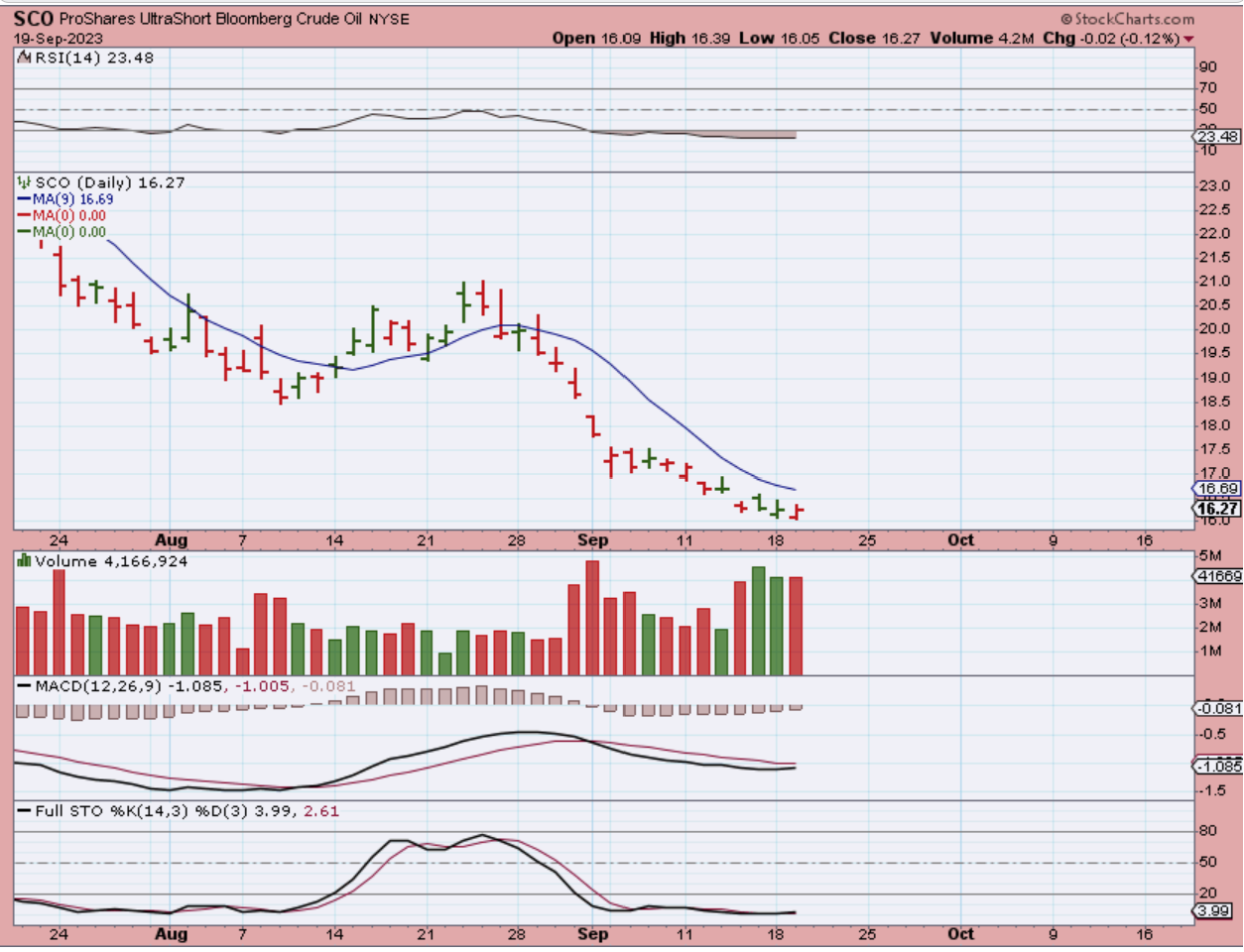Click the StockCharts.com copyright link
The height and width of the screenshot is (952, 1244).
[1127, 18]
